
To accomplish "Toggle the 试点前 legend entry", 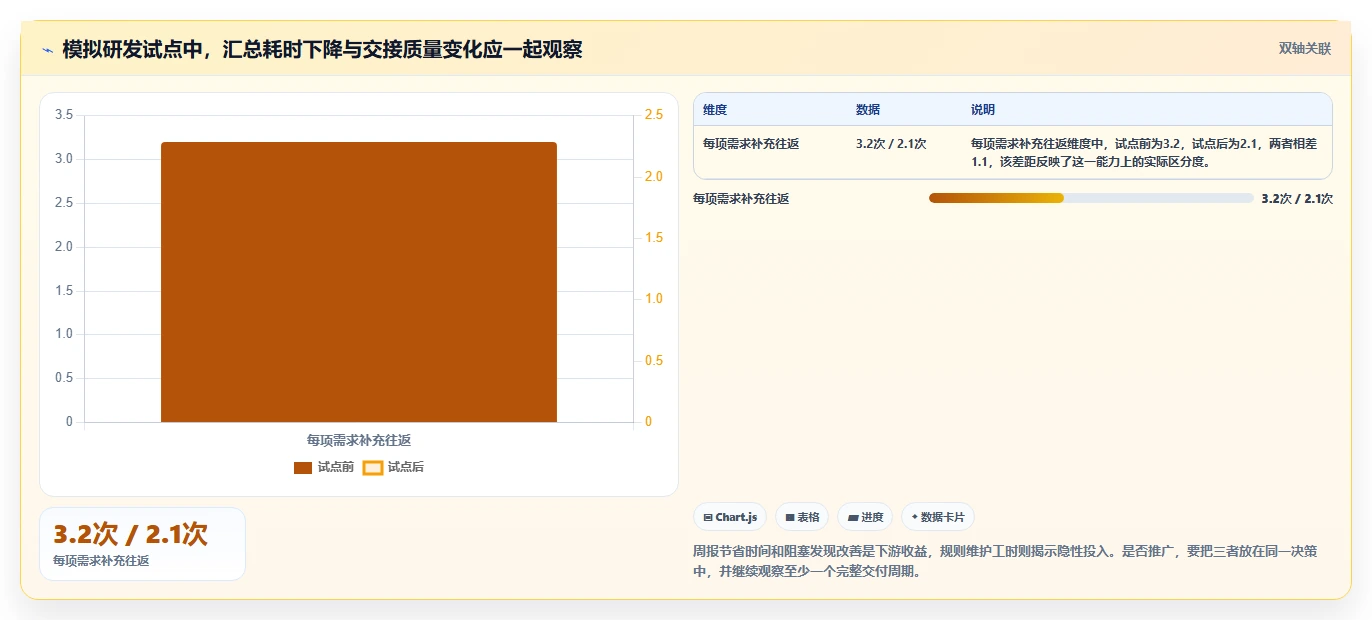I will coord(324,467).
